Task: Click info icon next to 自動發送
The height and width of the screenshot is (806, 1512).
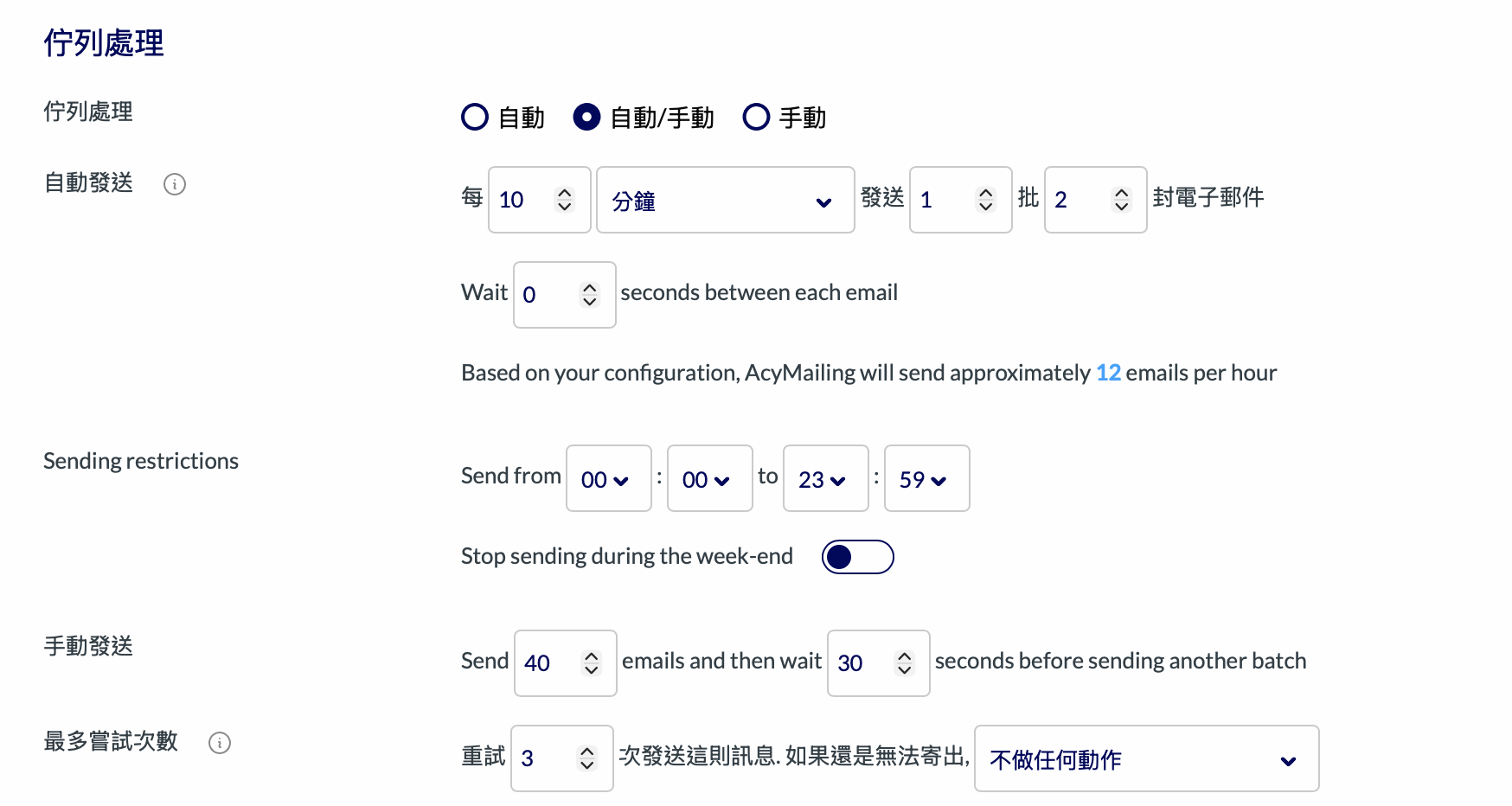Action: (175, 184)
